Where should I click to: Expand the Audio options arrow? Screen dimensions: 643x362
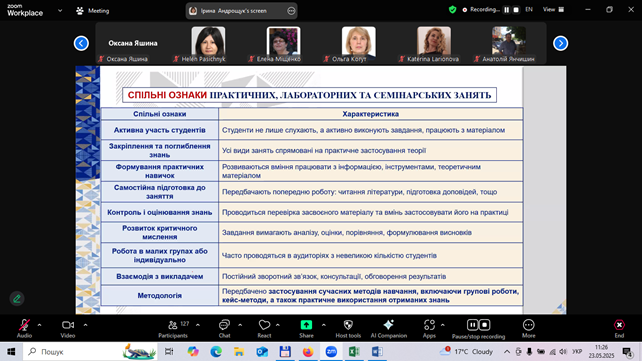[x=39, y=325]
